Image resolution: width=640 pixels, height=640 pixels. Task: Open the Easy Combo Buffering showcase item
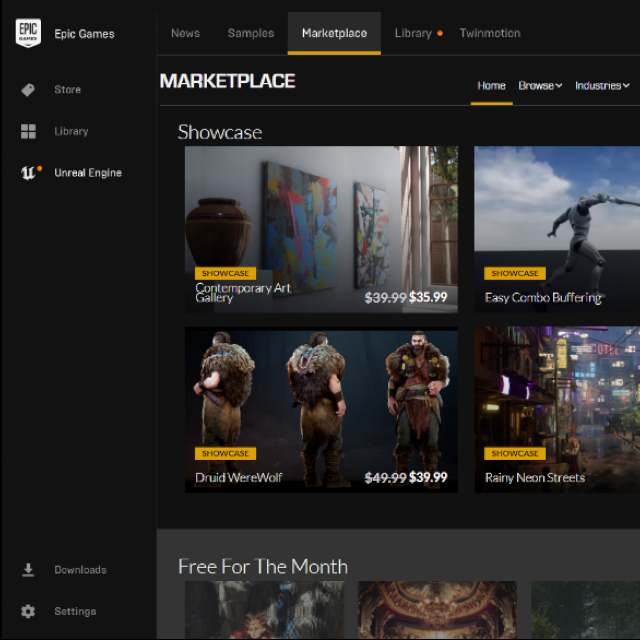pyautogui.click(x=556, y=229)
